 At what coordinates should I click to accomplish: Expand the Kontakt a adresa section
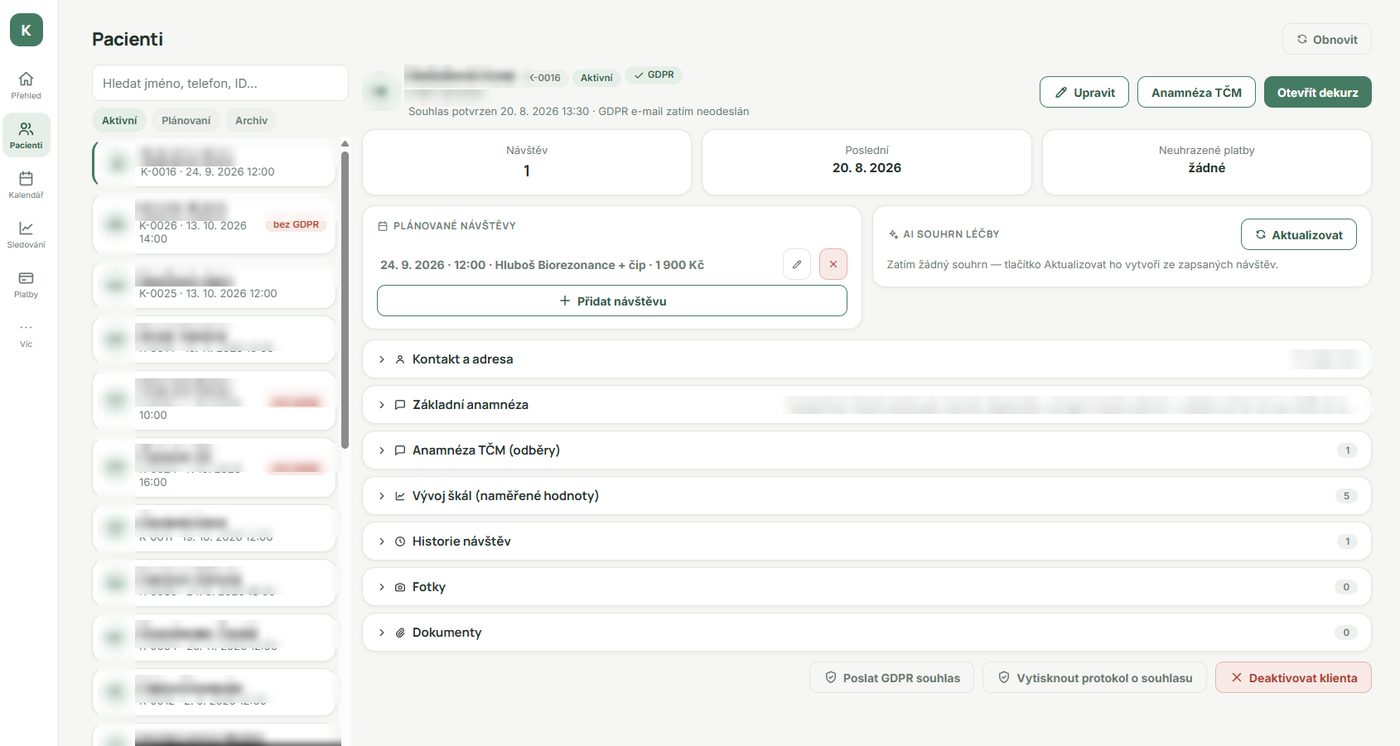(867, 359)
